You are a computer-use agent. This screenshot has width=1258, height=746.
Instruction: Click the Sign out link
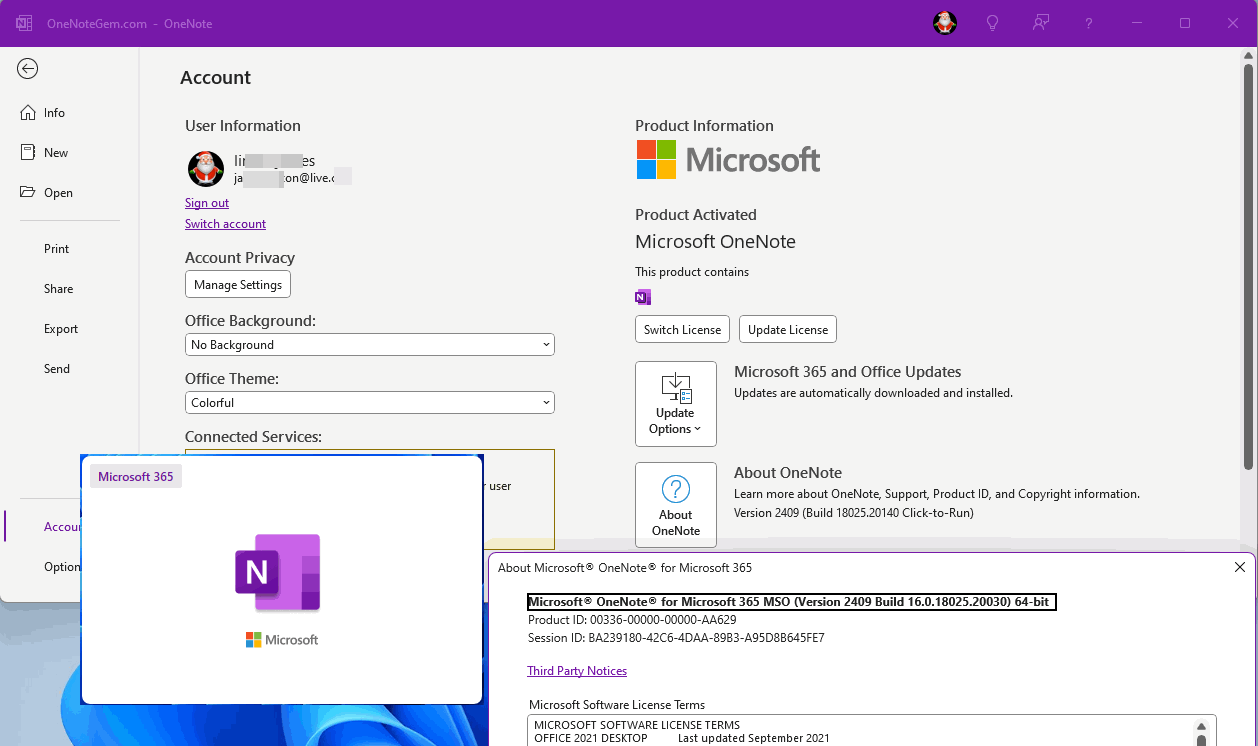pos(207,203)
